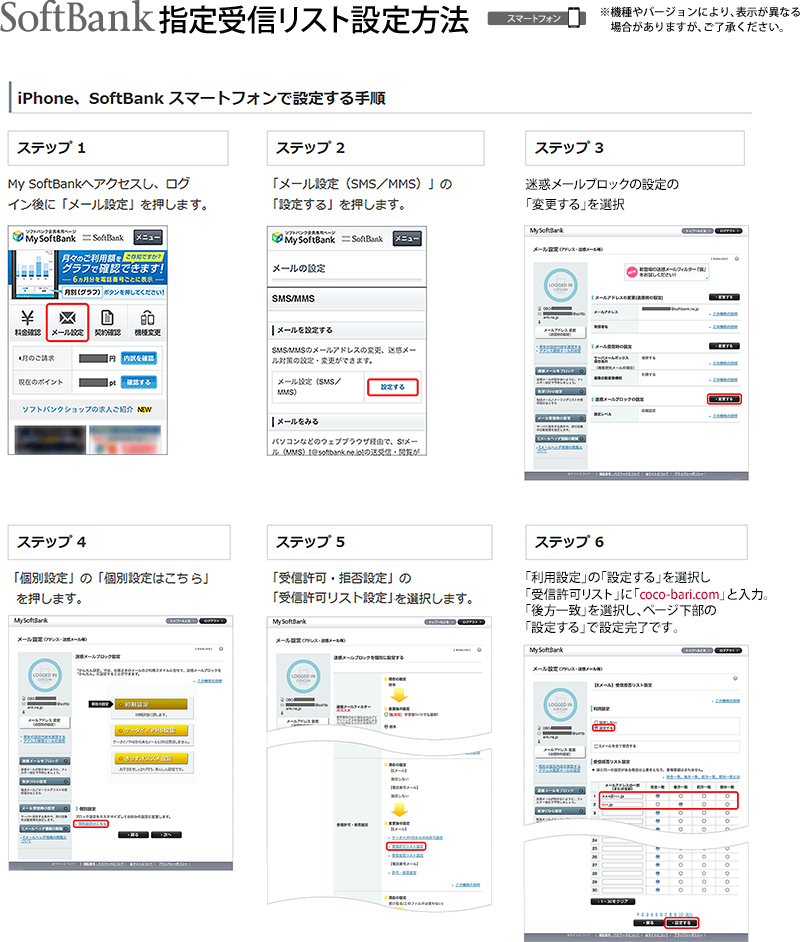Click the 内訳を確認 button in Step 1

click(139, 358)
